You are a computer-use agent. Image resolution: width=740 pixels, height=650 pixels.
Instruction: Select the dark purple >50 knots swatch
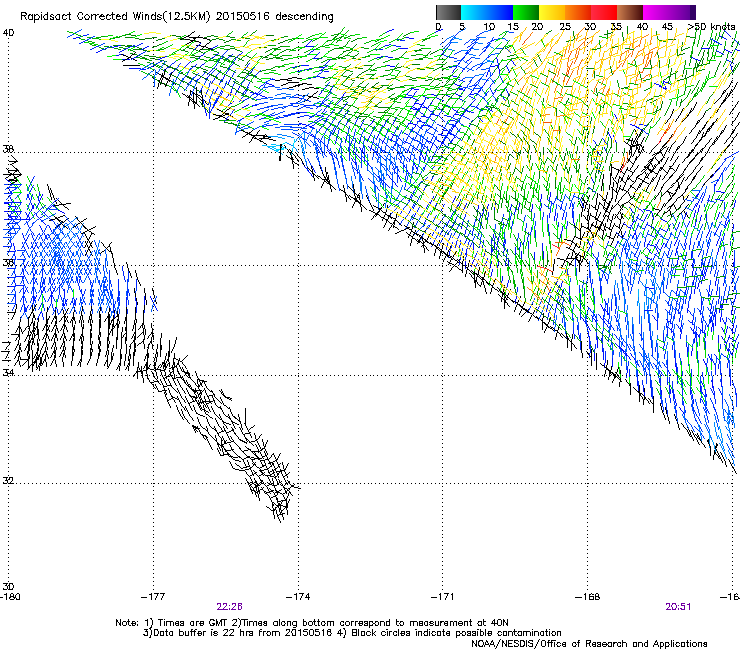692,12
